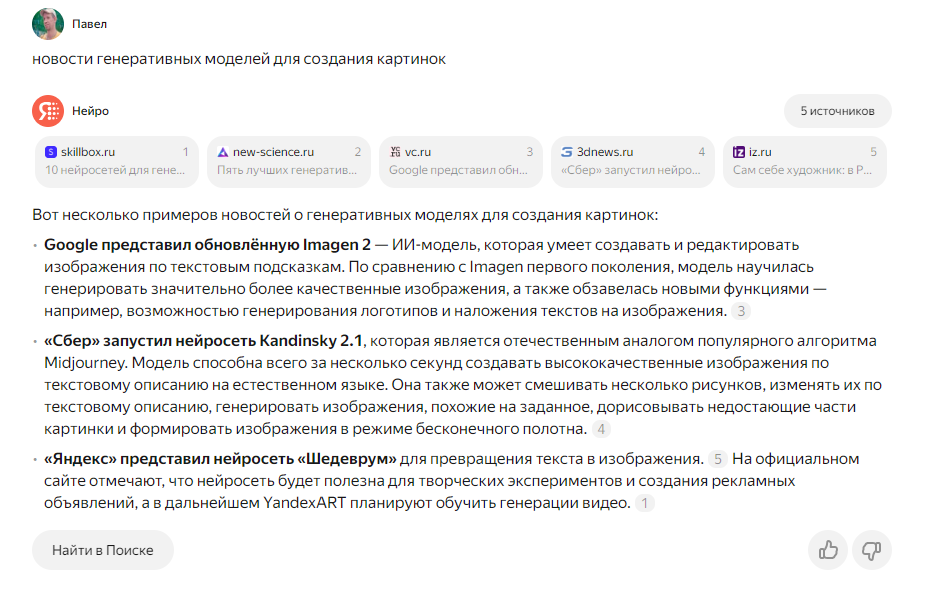950x598 pixels.
Task: Click the skillbox.ru favicon icon
Action: point(51,152)
